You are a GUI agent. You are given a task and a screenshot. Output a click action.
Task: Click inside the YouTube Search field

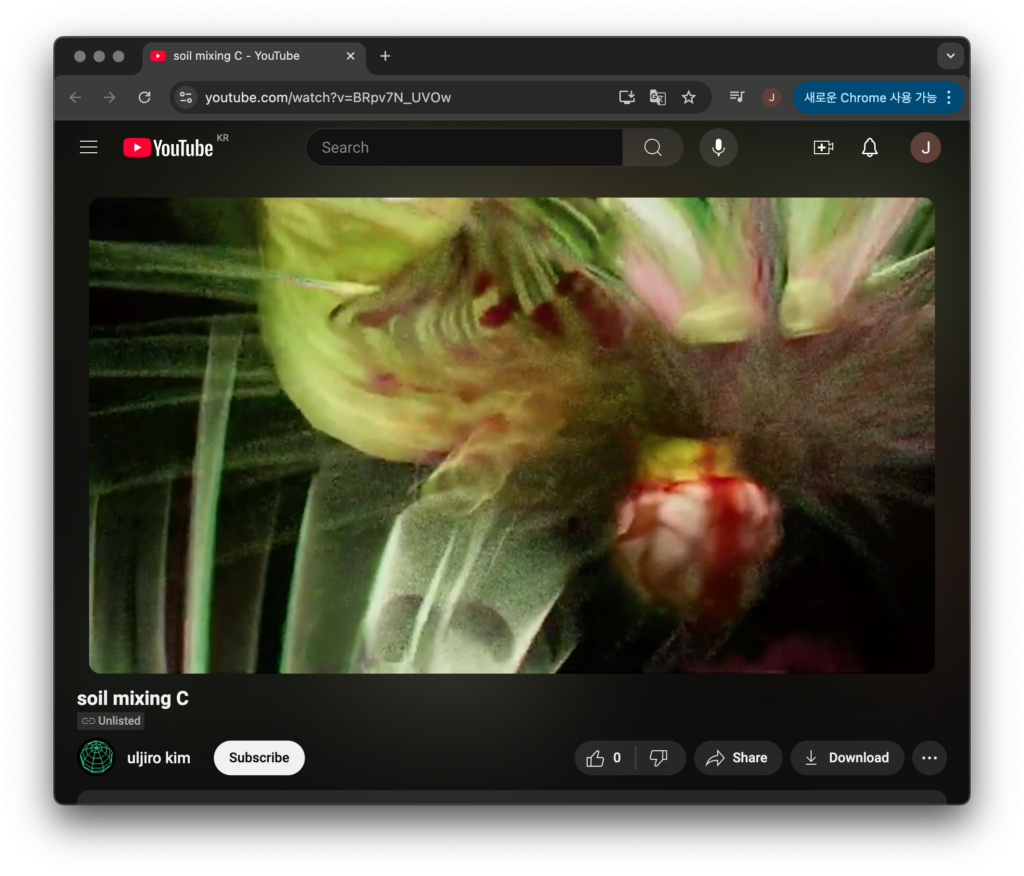pyautogui.click(x=465, y=148)
